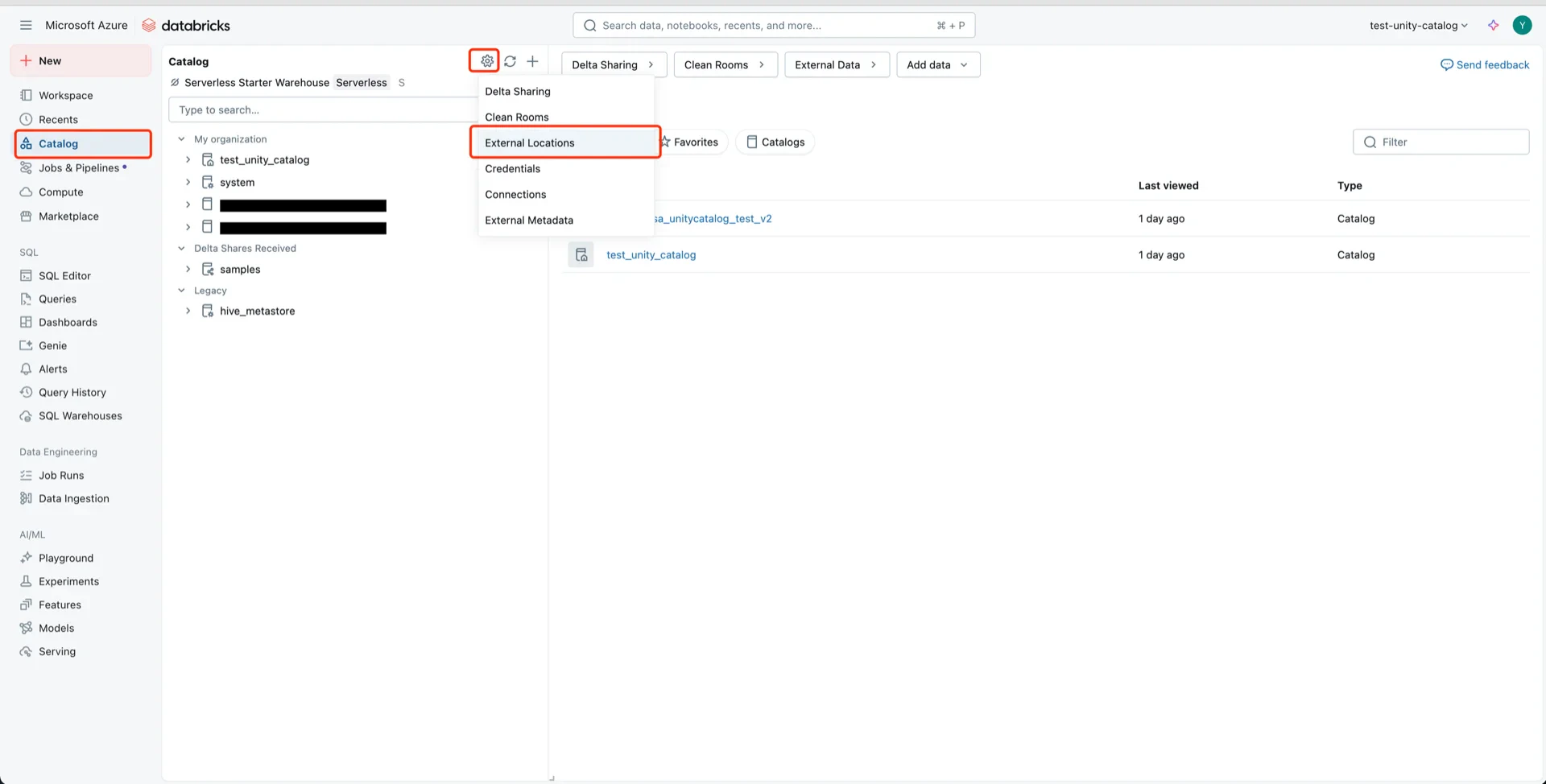Sort by the Last viewed column header
This screenshot has height=784, width=1546.
pyautogui.click(x=1168, y=185)
